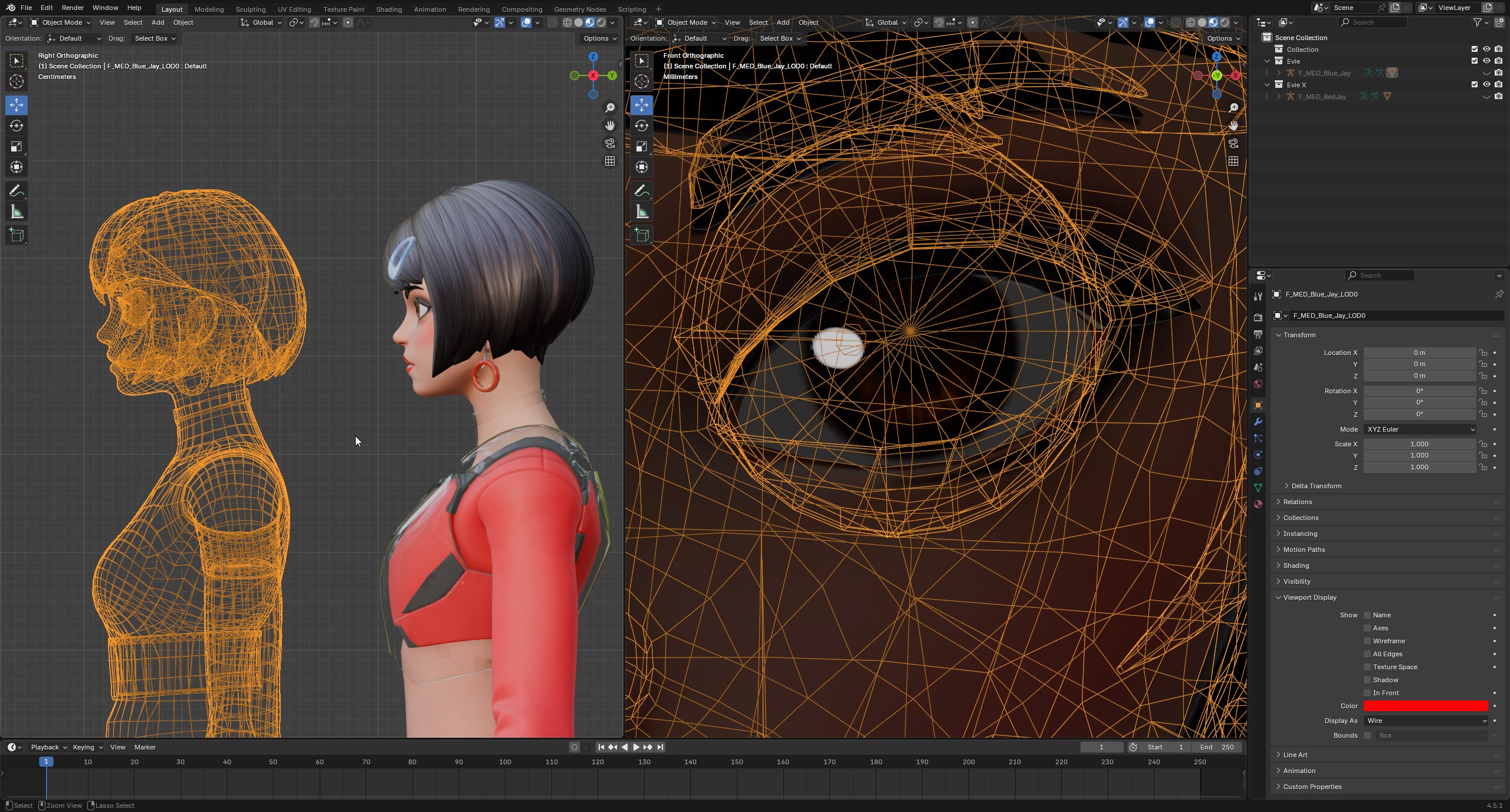Click the Add Cube tool in left viewport
This screenshot has height=812, width=1510.
[17, 235]
